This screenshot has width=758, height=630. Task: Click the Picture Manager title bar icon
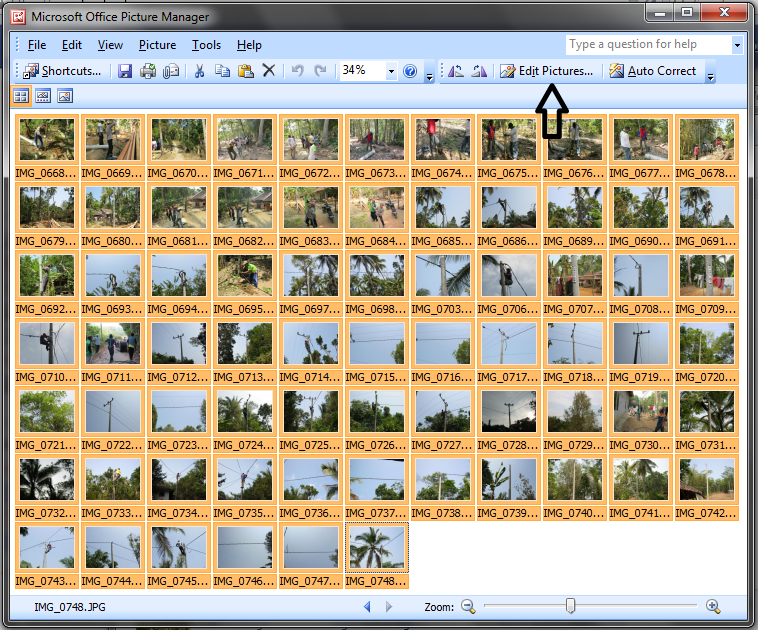click(18, 17)
